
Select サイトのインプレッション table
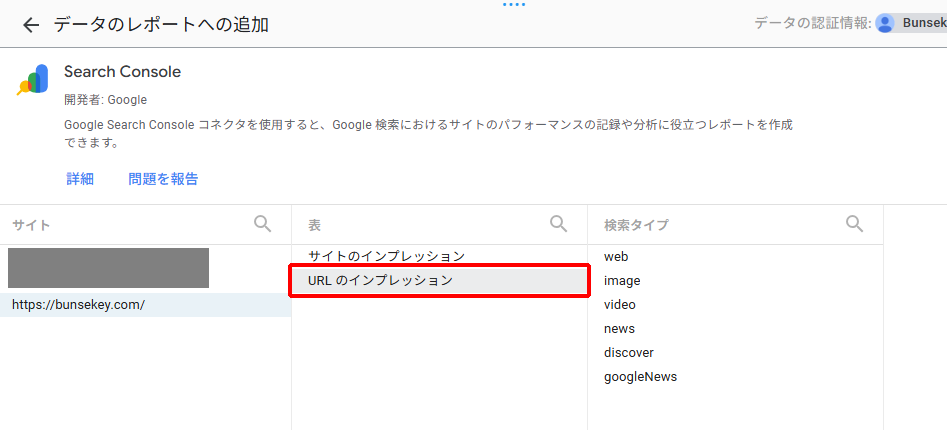tap(439, 256)
